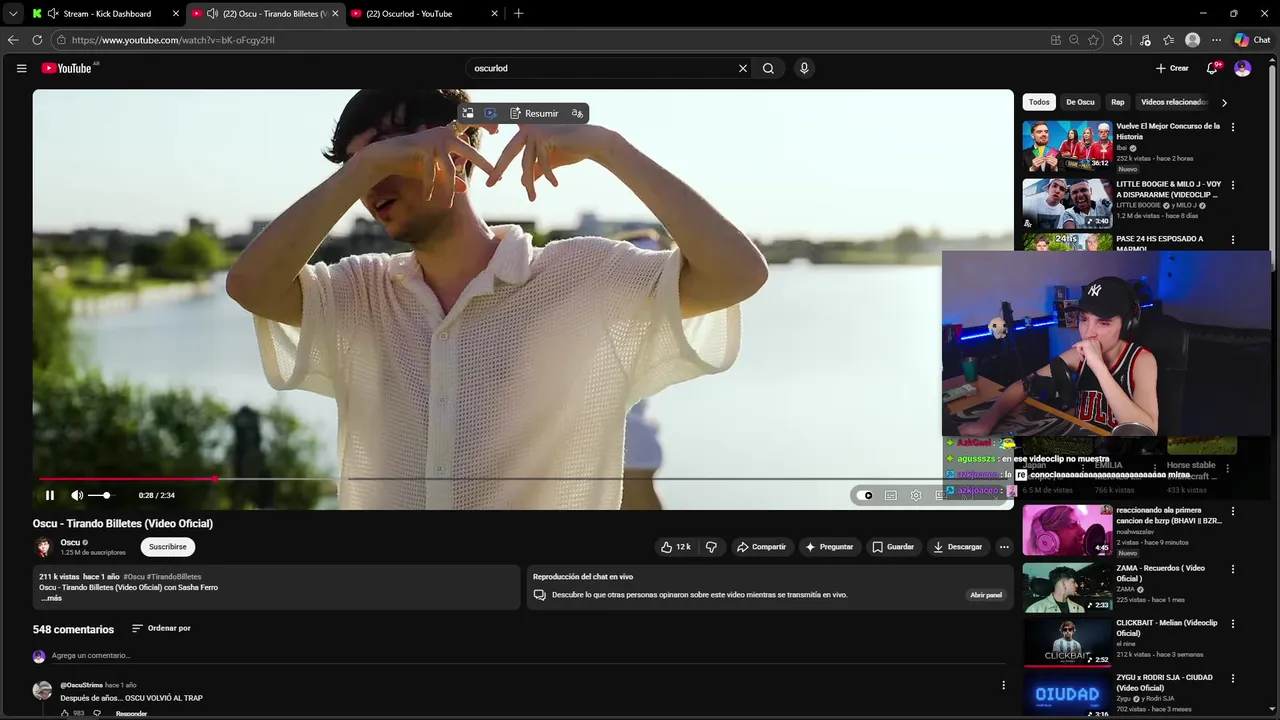1280x720 pixels.
Task: Toggle the autoplay switch in the player
Action: click(x=865, y=495)
